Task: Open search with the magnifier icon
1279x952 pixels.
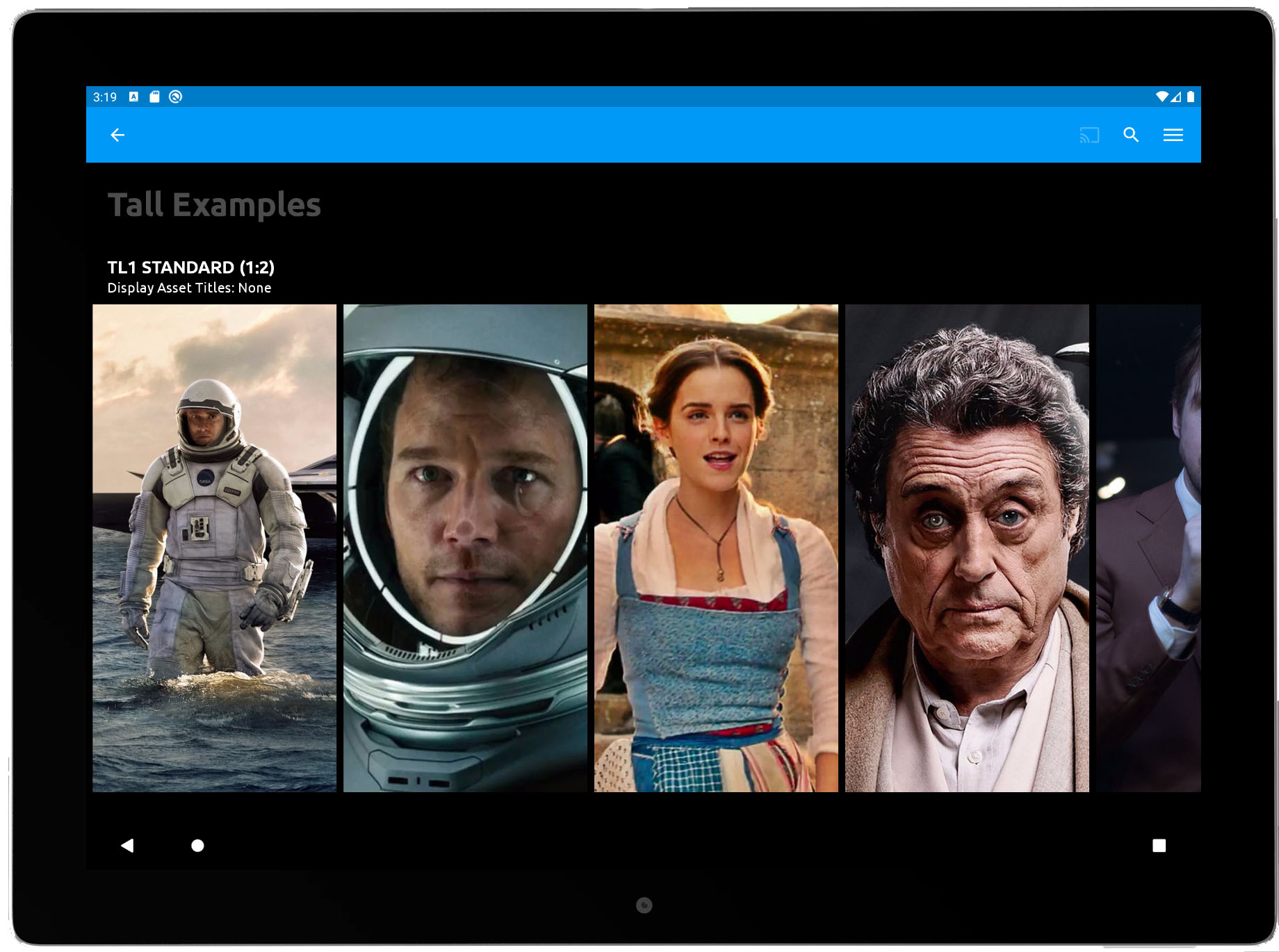Action: point(1131,135)
